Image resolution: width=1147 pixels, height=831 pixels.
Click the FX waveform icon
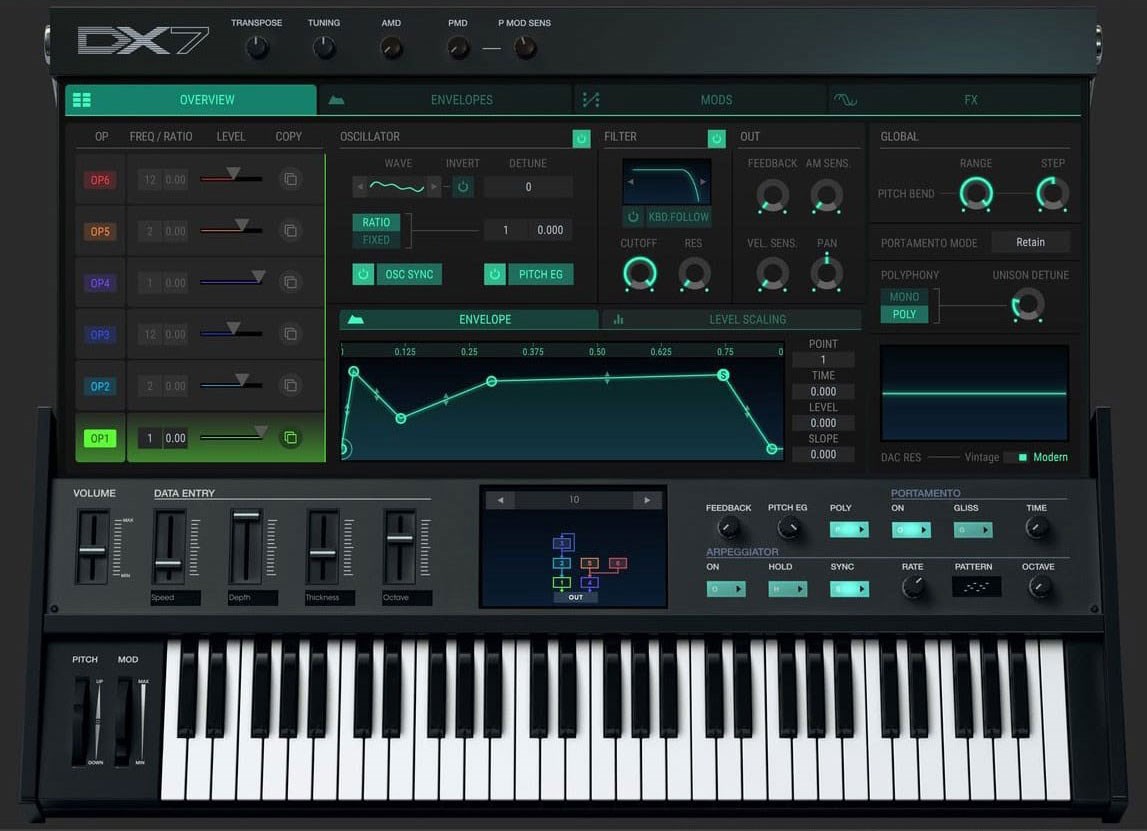tap(845, 99)
